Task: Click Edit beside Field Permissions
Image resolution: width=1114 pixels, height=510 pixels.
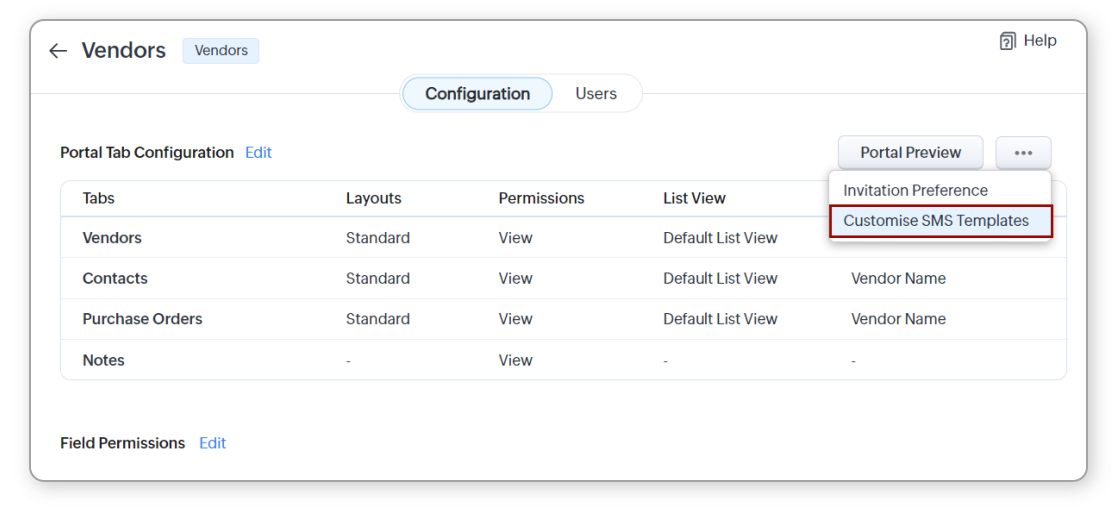Action: coord(212,443)
